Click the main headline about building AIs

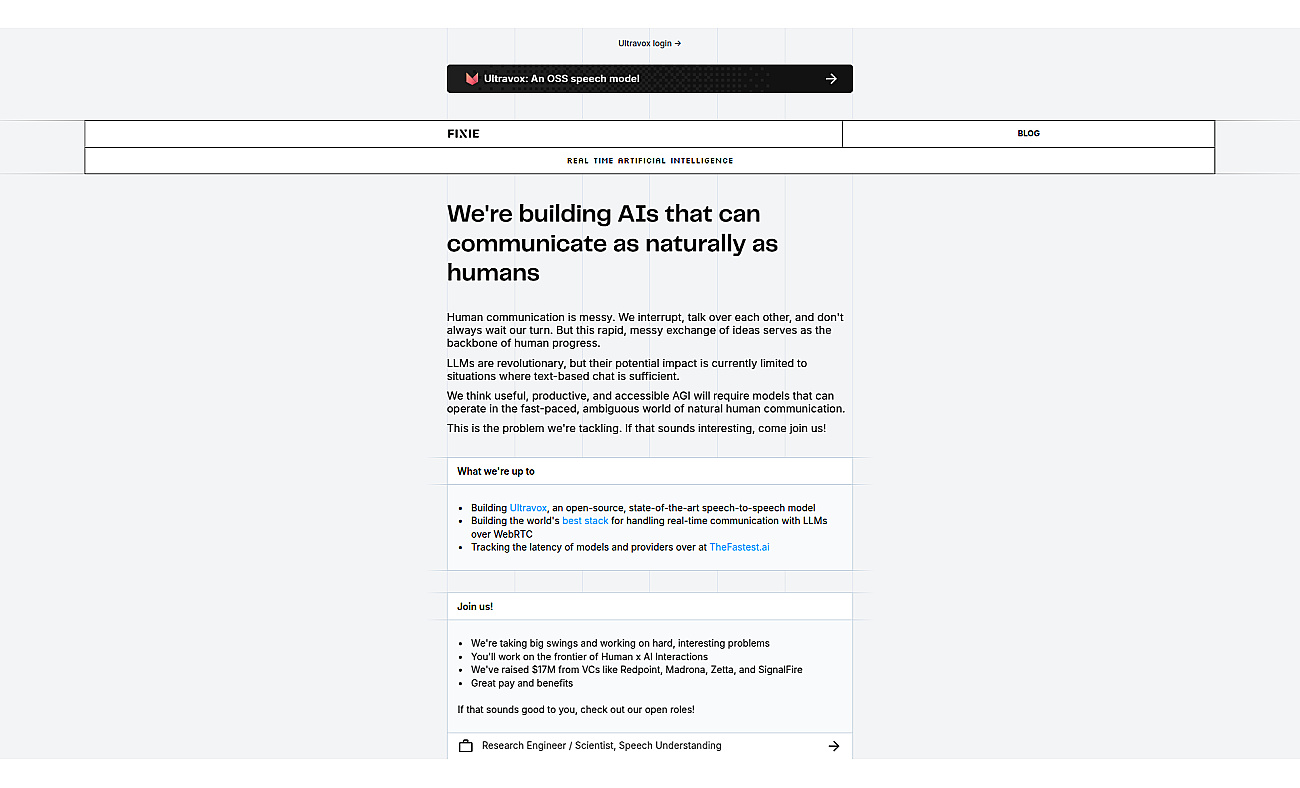612,243
